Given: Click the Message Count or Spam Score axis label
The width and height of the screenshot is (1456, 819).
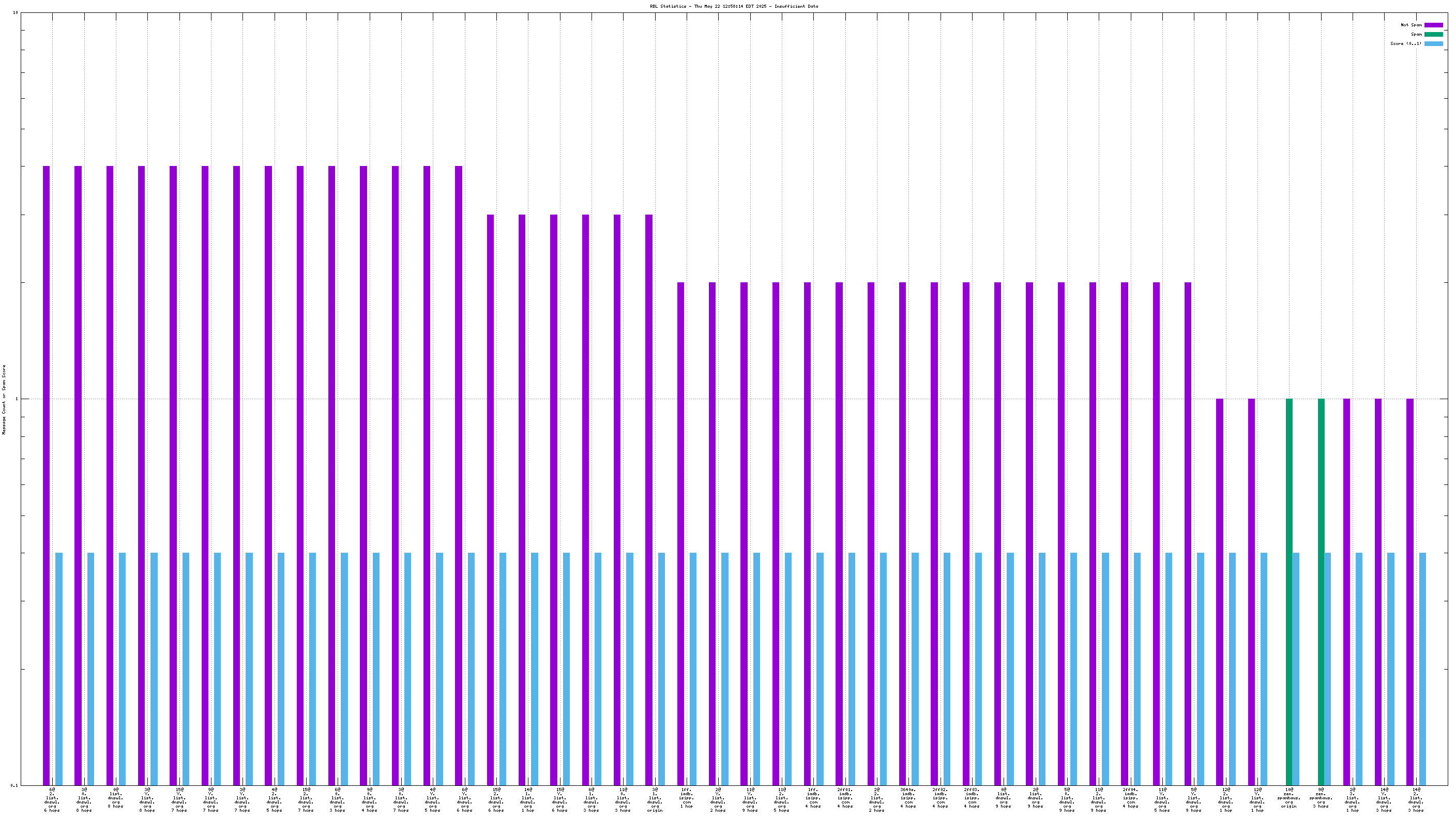Looking at the screenshot, I should [4, 399].
